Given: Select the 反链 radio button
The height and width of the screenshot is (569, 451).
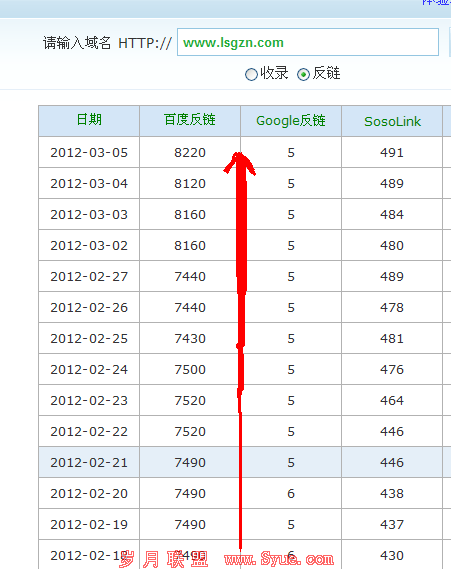Looking at the screenshot, I should [303, 74].
